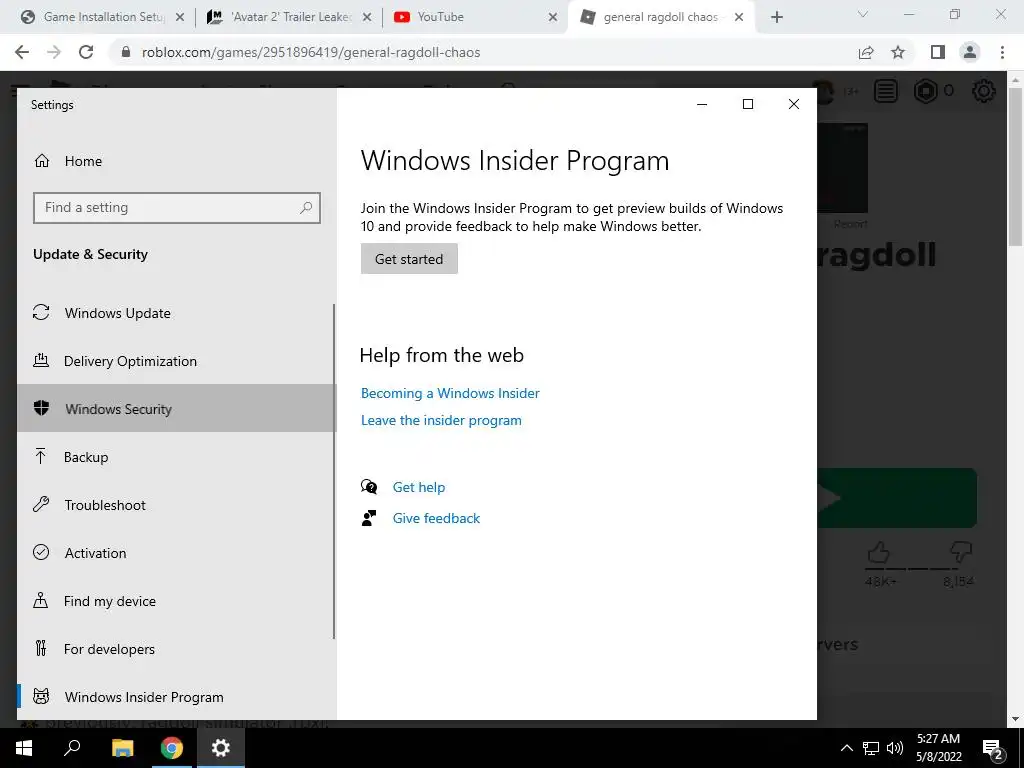Toggle Chrome side panel
The image size is (1024, 768).
click(x=938, y=52)
